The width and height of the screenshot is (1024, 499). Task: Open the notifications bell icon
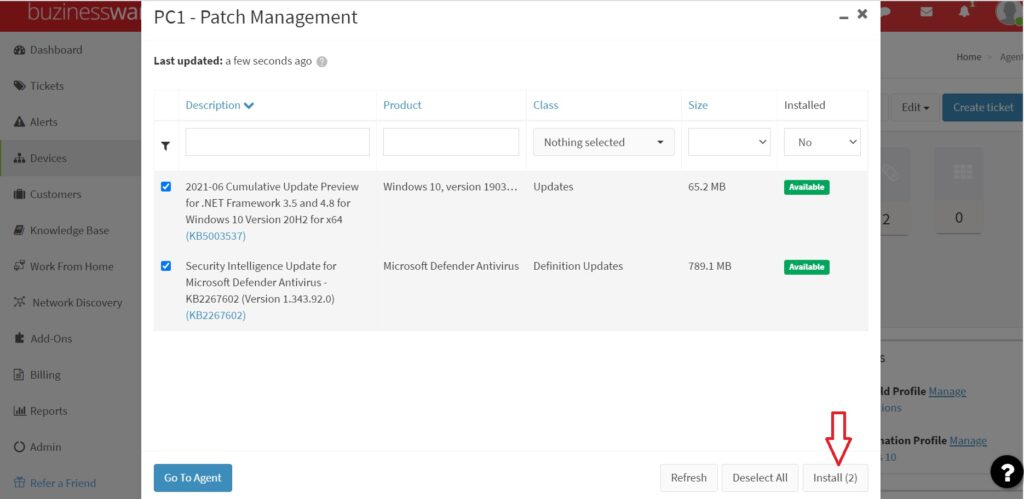pyautogui.click(x=964, y=12)
